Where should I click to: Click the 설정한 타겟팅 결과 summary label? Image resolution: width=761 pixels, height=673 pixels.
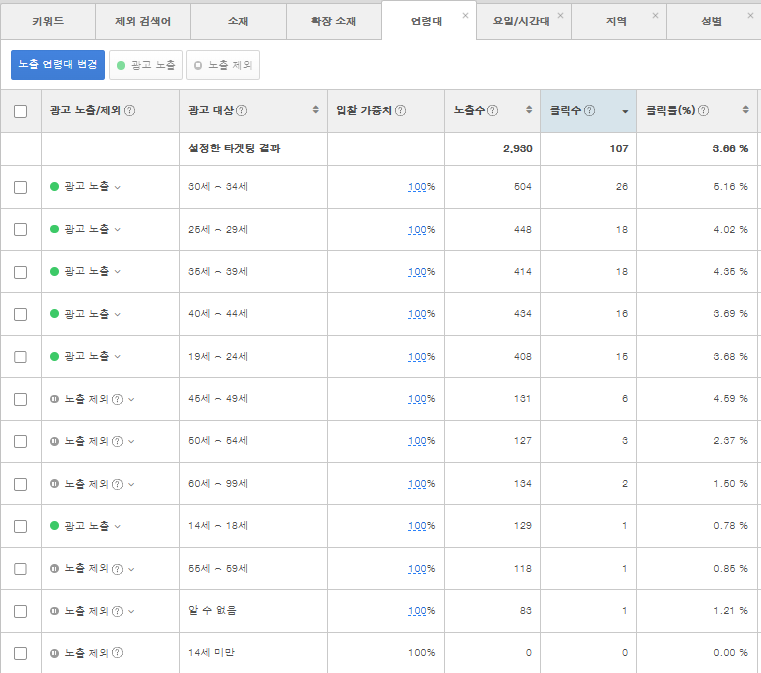[x=234, y=148]
